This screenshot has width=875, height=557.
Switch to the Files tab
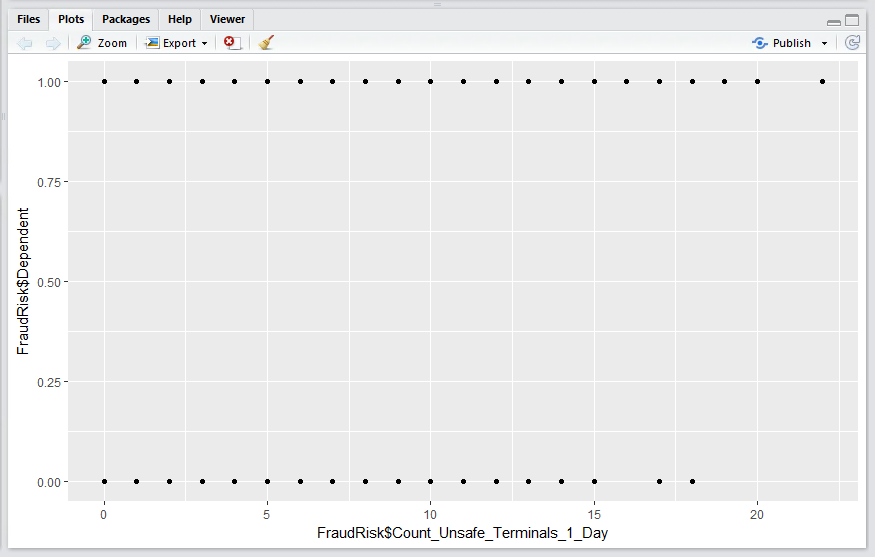(x=28, y=19)
